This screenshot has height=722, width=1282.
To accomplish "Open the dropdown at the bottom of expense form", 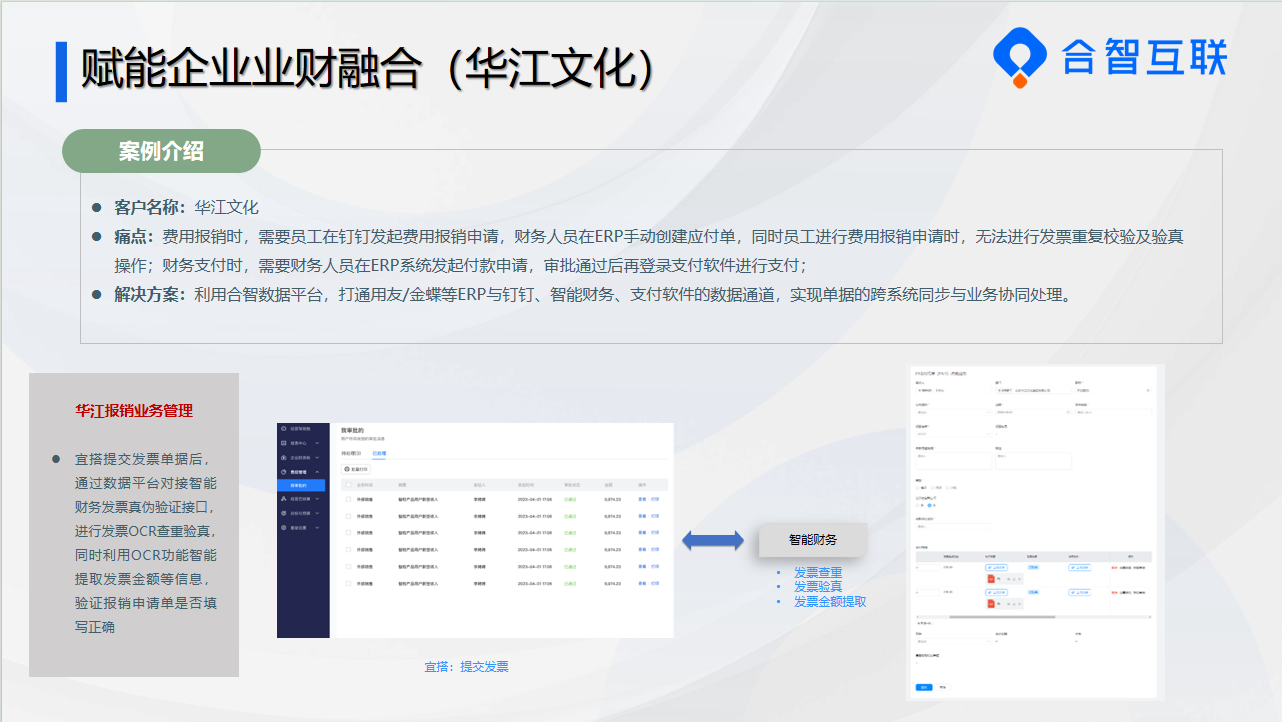I will coord(954,641).
